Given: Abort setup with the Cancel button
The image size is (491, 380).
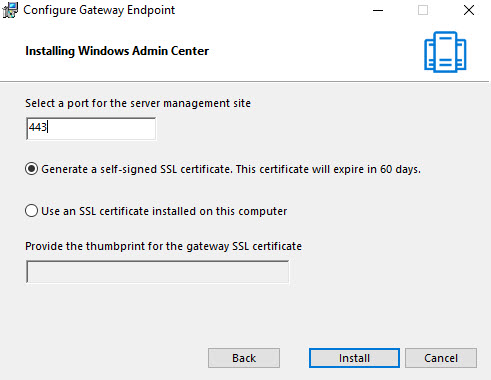Looking at the screenshot, I should (441, 358).
